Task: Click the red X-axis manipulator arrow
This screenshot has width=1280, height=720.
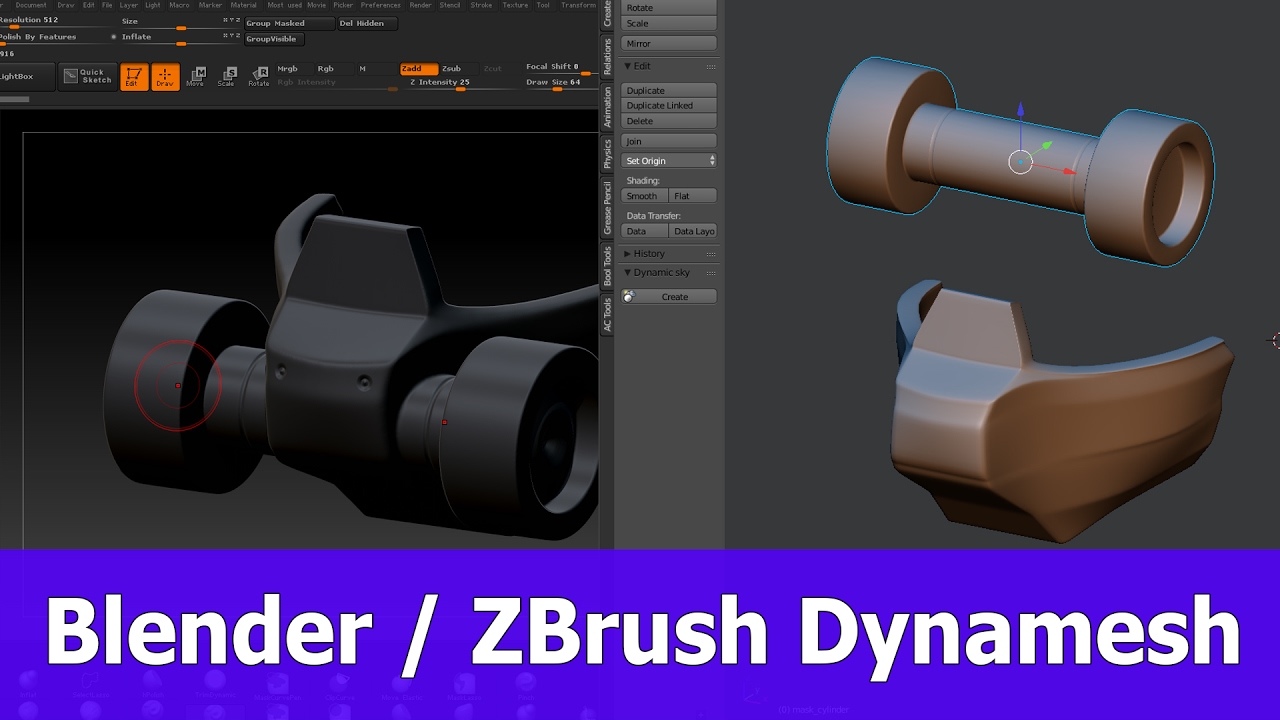Action: pos(1069,171)
